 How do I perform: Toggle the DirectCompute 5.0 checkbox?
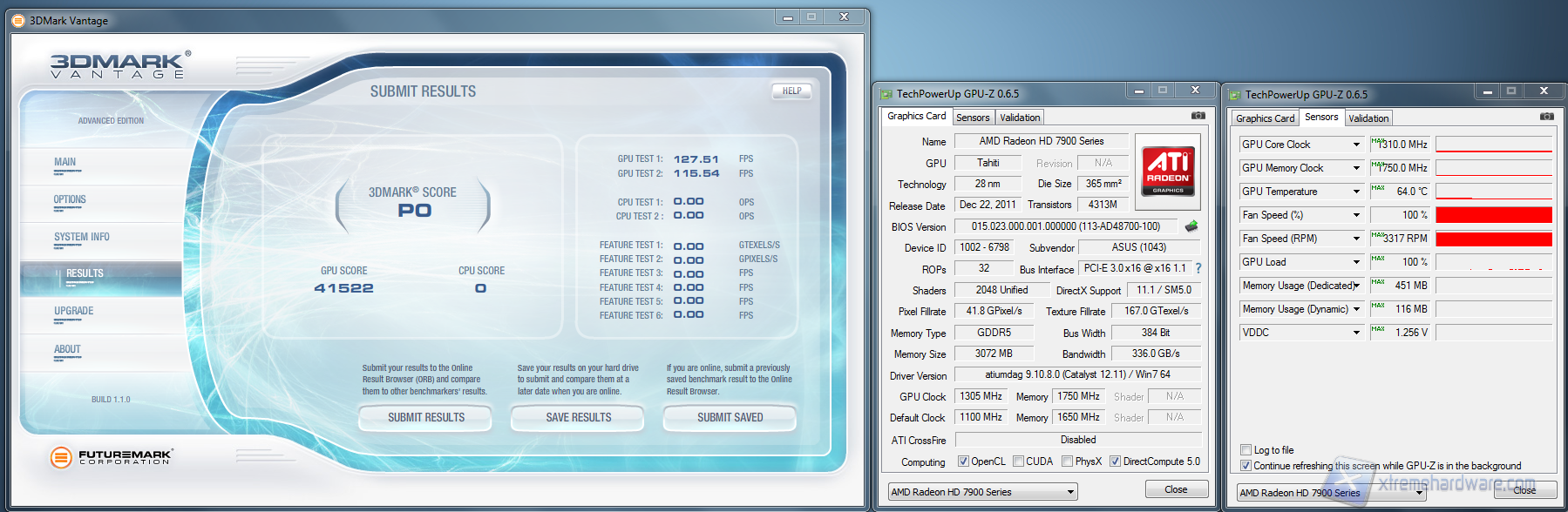pos(1115,461)
